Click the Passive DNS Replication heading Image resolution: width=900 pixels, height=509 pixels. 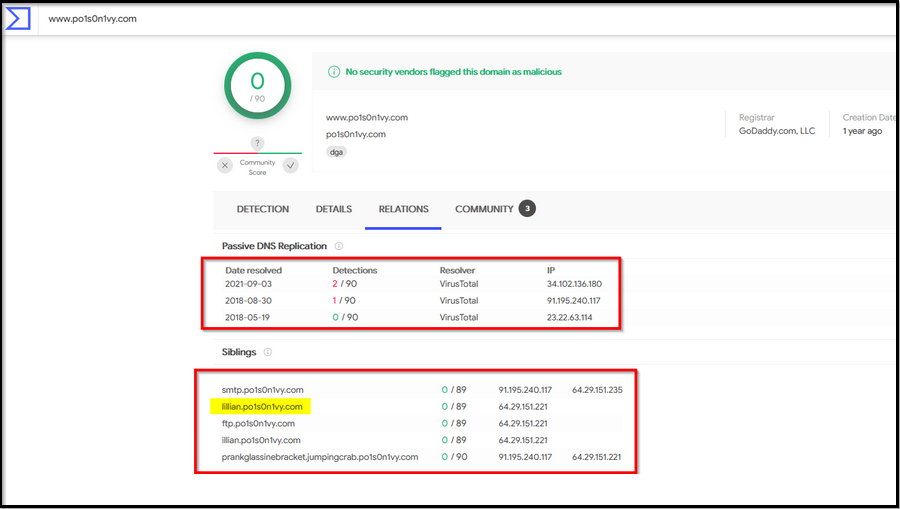tap(274, 246)
